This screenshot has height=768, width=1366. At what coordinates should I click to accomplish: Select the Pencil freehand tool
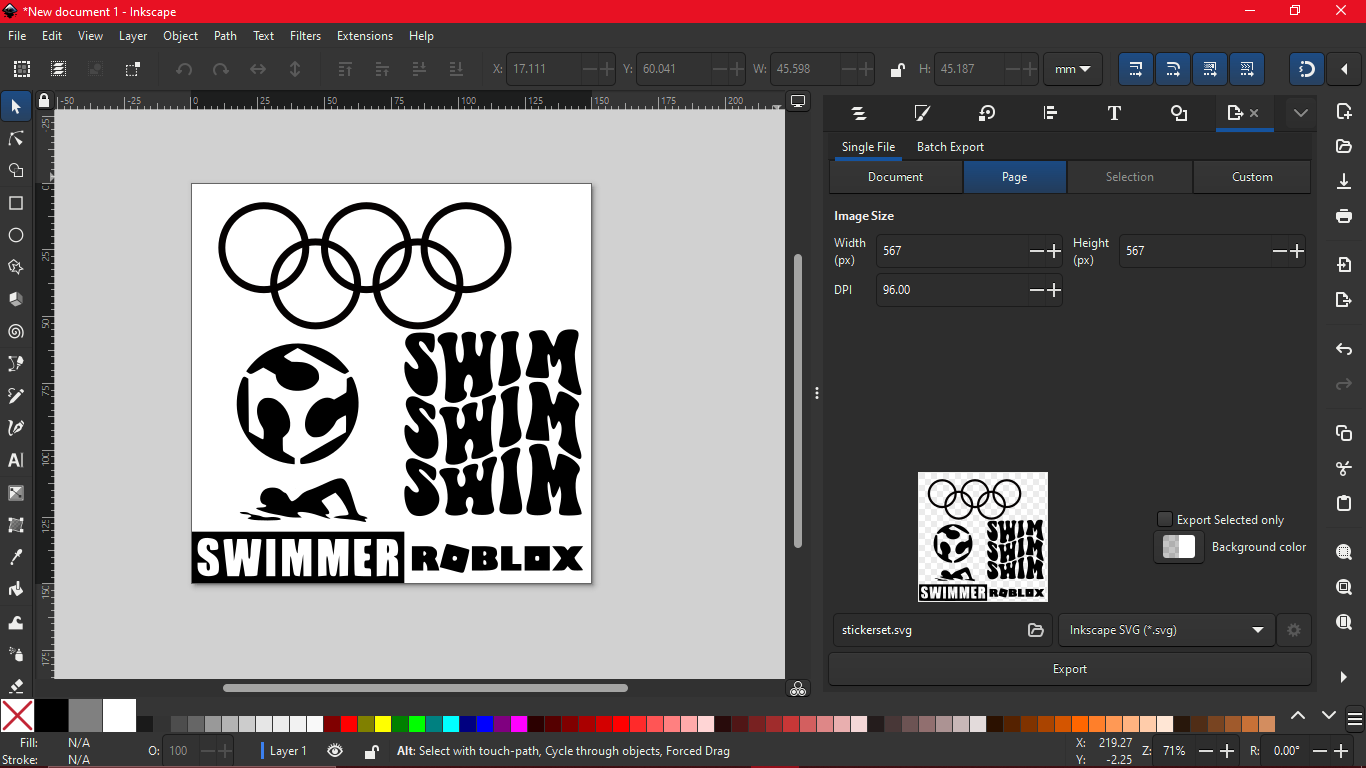click(16, 396)
